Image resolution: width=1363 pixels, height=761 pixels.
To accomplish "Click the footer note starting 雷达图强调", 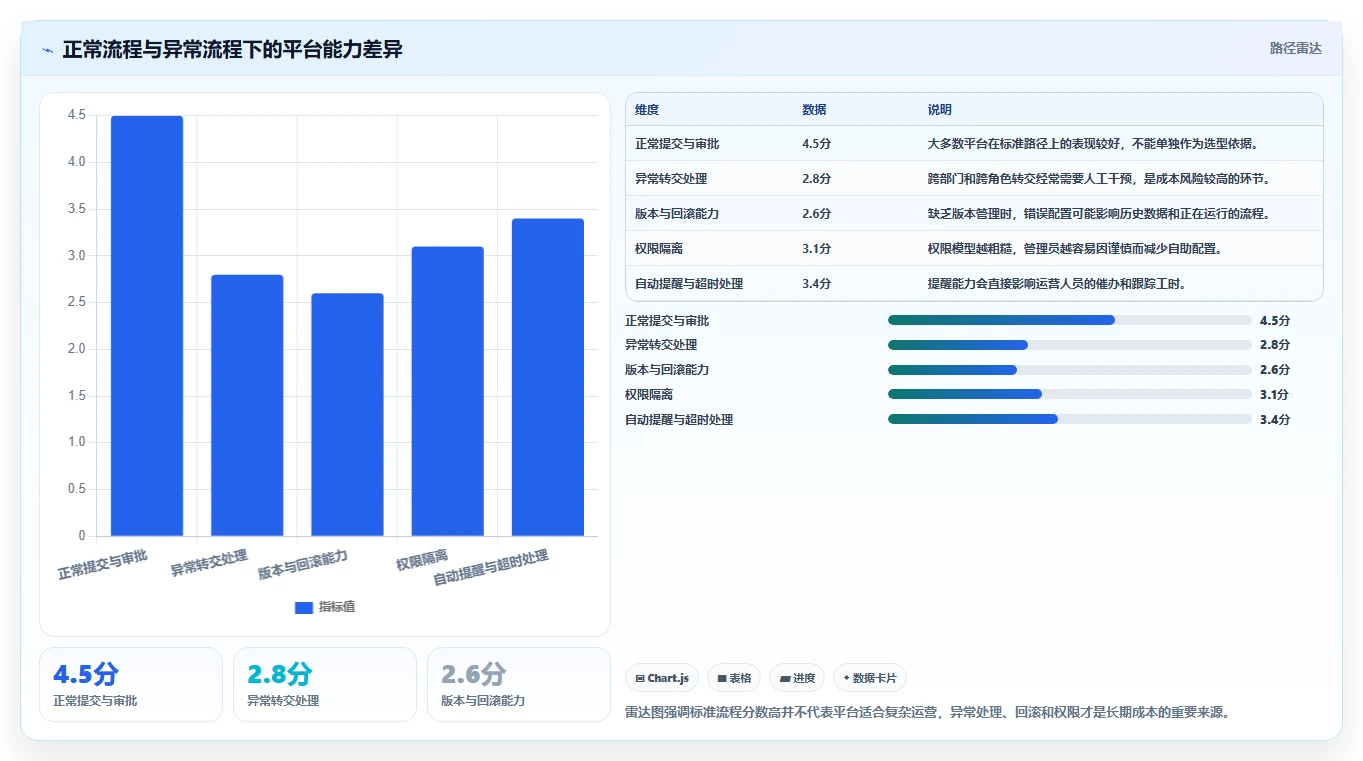I will pyautogui.click(x=927, y=713).
